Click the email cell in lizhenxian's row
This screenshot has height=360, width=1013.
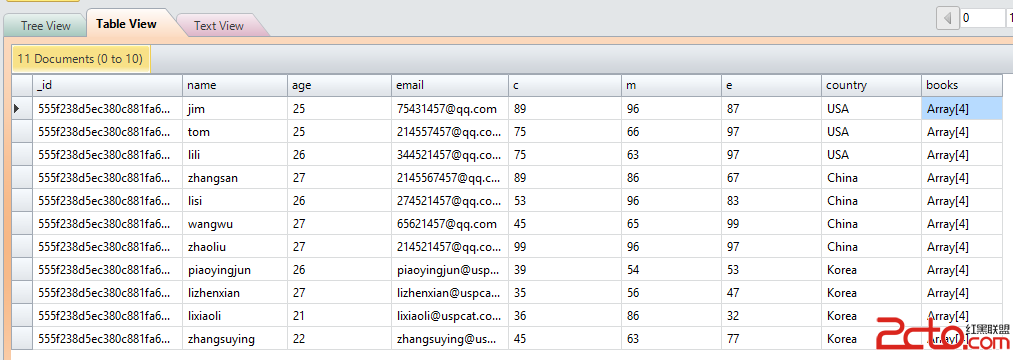tap(450, 293)
